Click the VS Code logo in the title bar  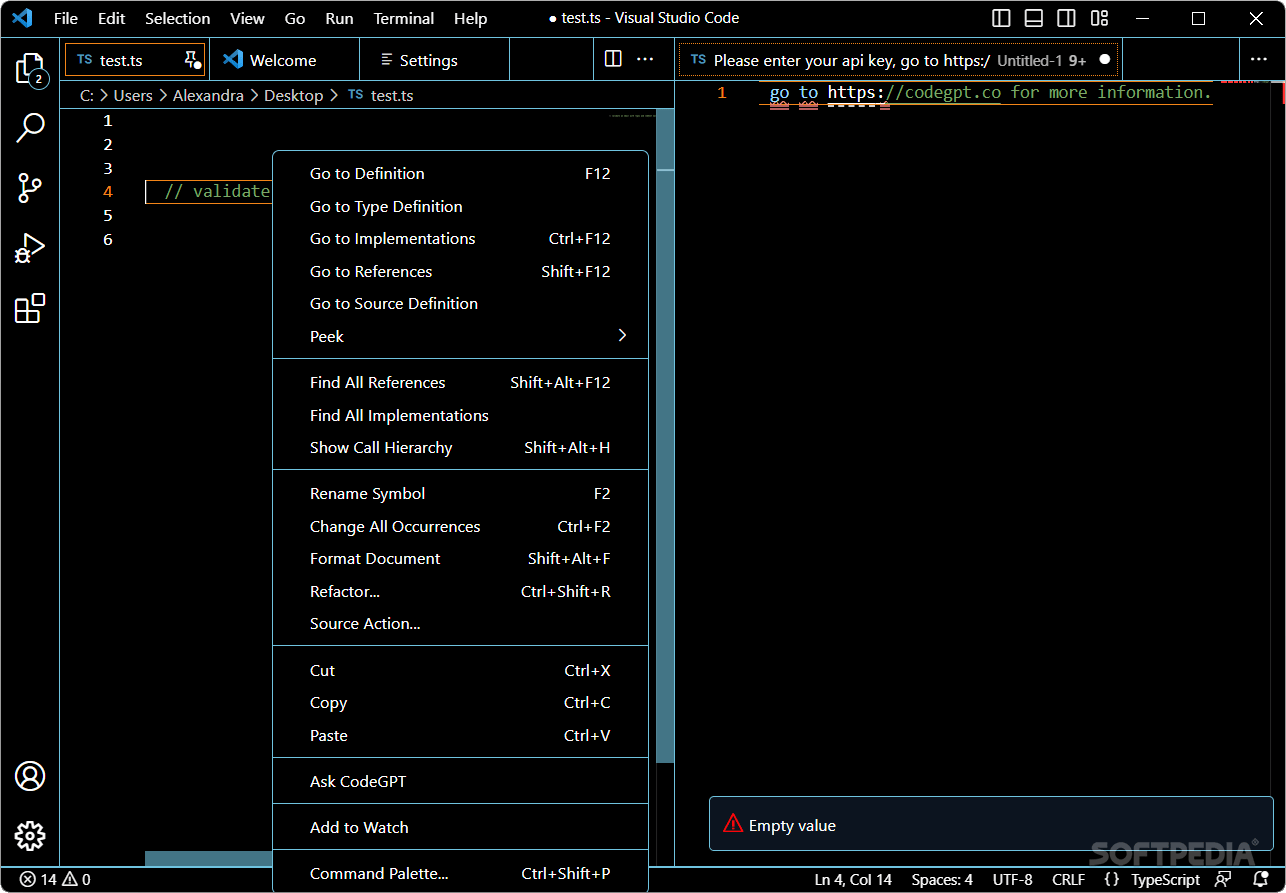(x=22, y=18)
